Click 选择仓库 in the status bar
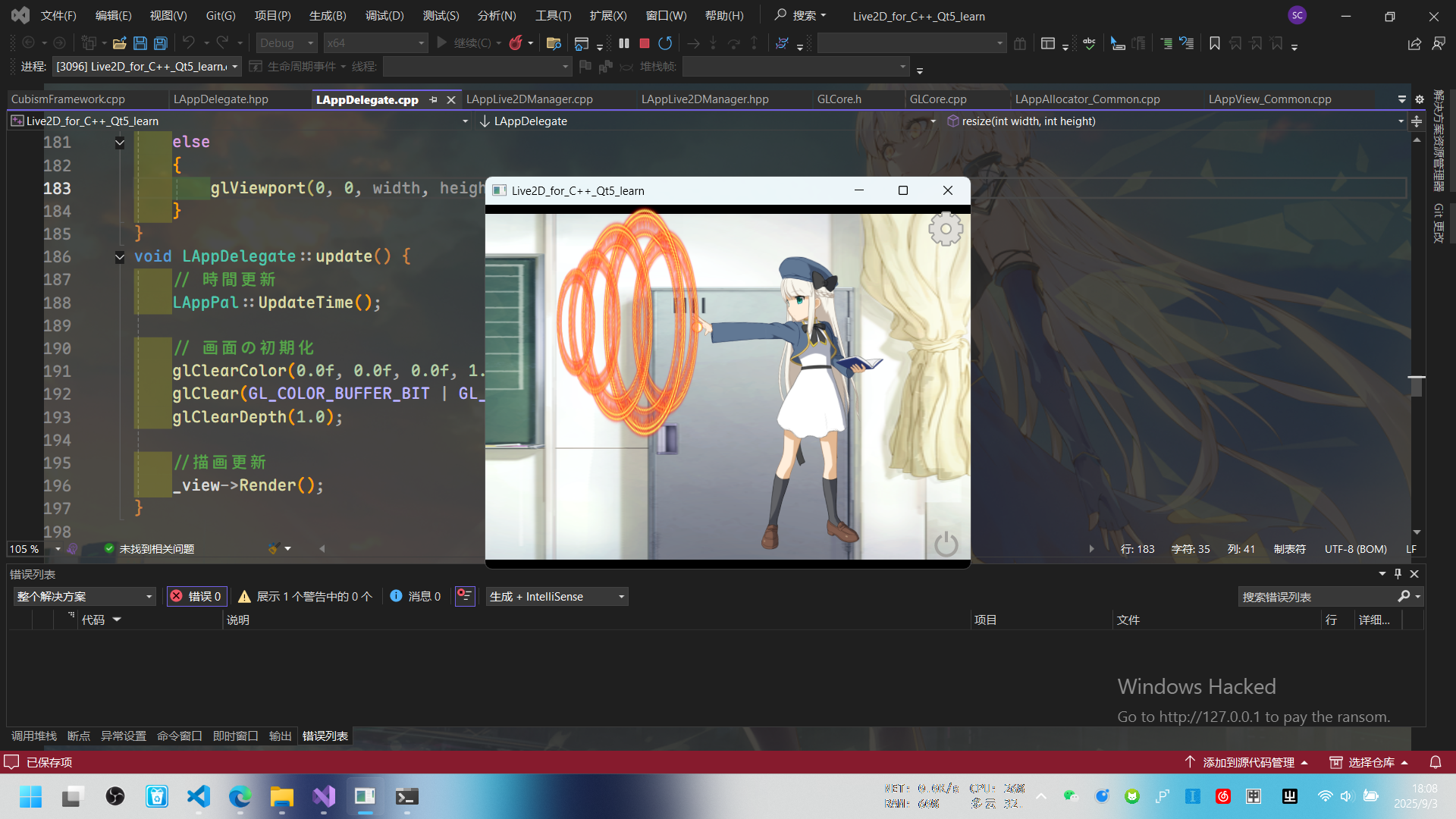The width and height of the screenshot is (1456, 819). click(1370, 762)
